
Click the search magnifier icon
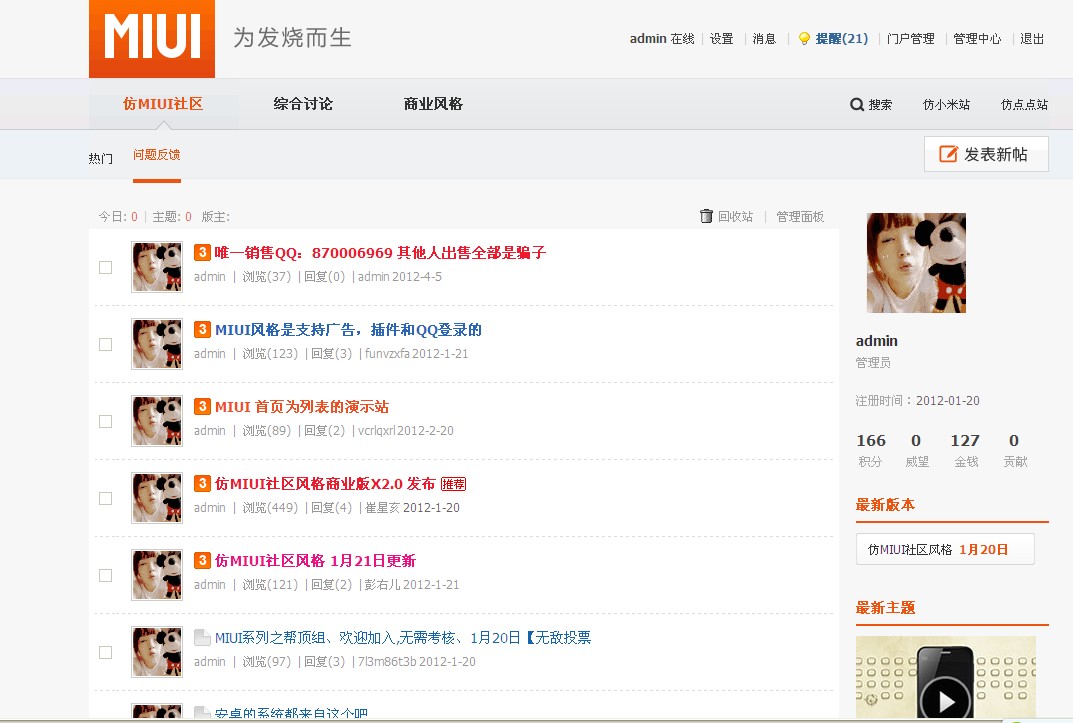tap(857, 105)
